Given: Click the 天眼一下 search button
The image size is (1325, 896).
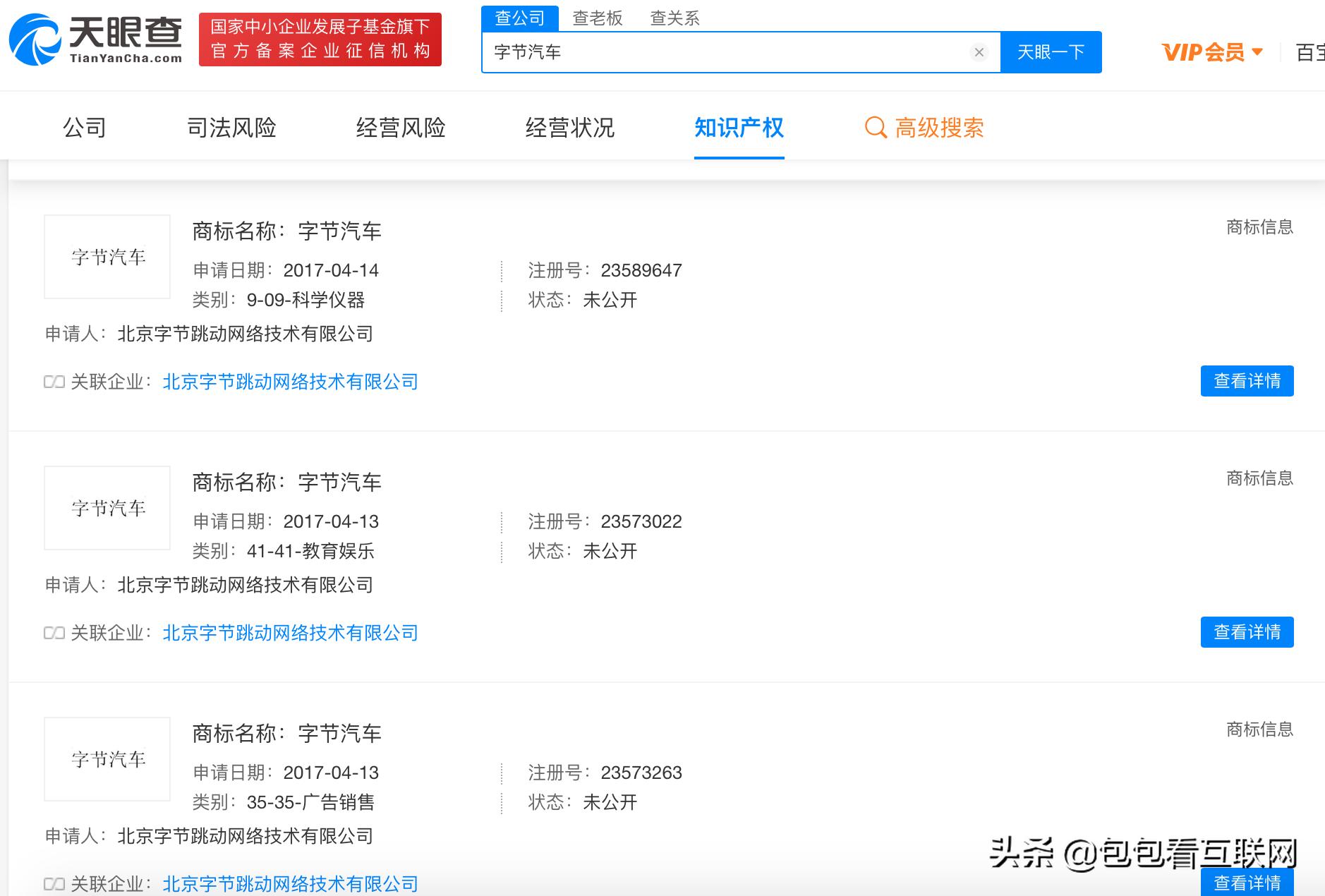Looking at the screenshot, I should tap(1051, 52).
